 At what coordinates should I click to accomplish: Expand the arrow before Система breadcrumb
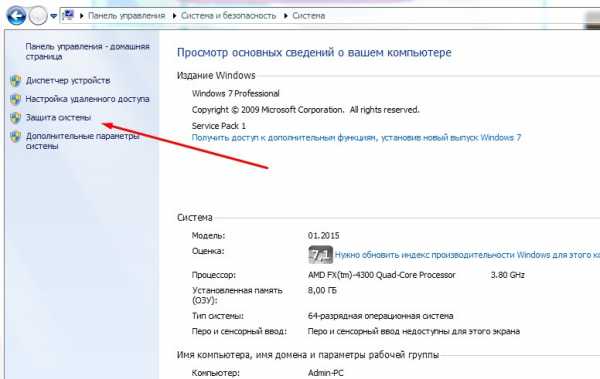tap(285, 16)
